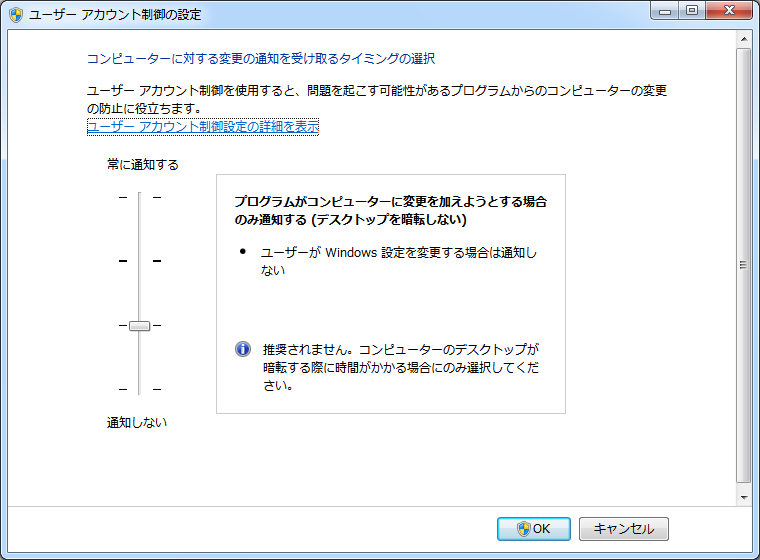Click the blue heading about notification timing
This screenshot has width=760, height=560.
tap(261, 59)
